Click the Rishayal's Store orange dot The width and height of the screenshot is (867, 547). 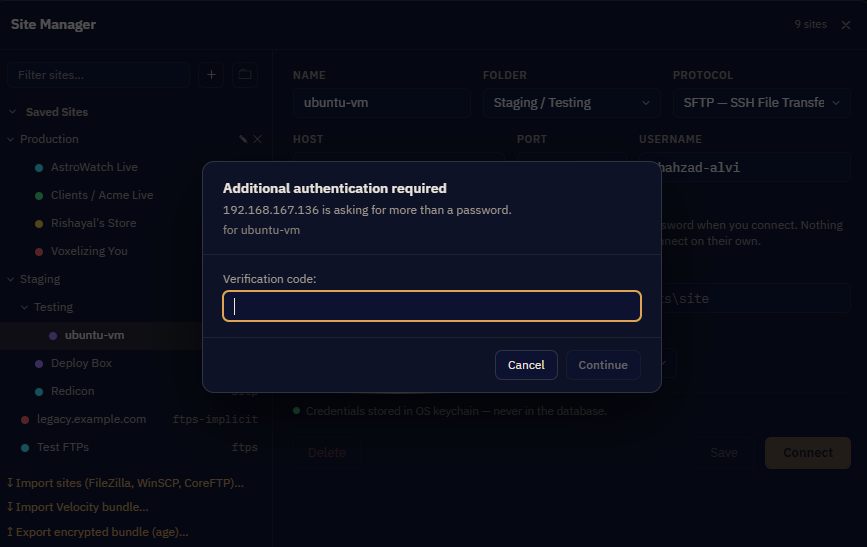click(x=39, y=223)
